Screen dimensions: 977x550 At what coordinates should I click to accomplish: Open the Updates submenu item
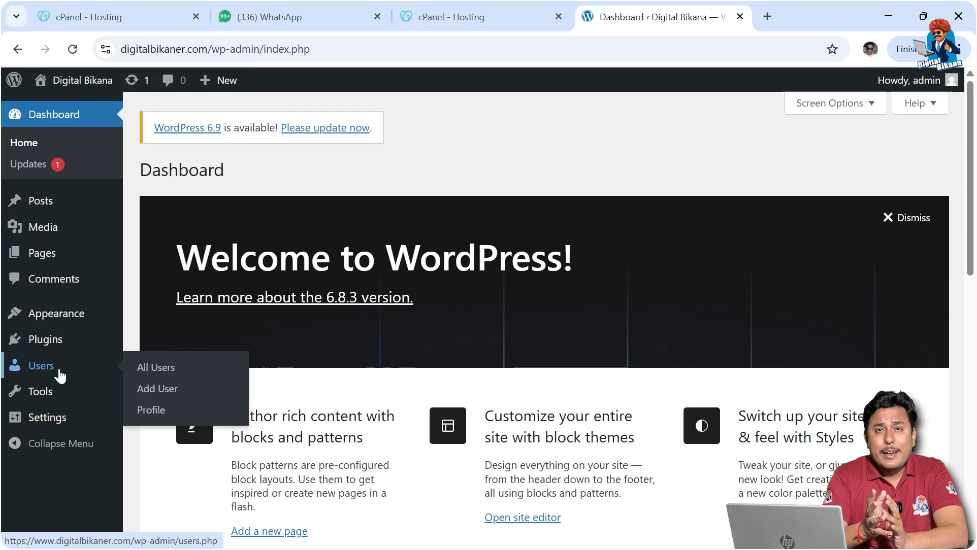(37, 164)
